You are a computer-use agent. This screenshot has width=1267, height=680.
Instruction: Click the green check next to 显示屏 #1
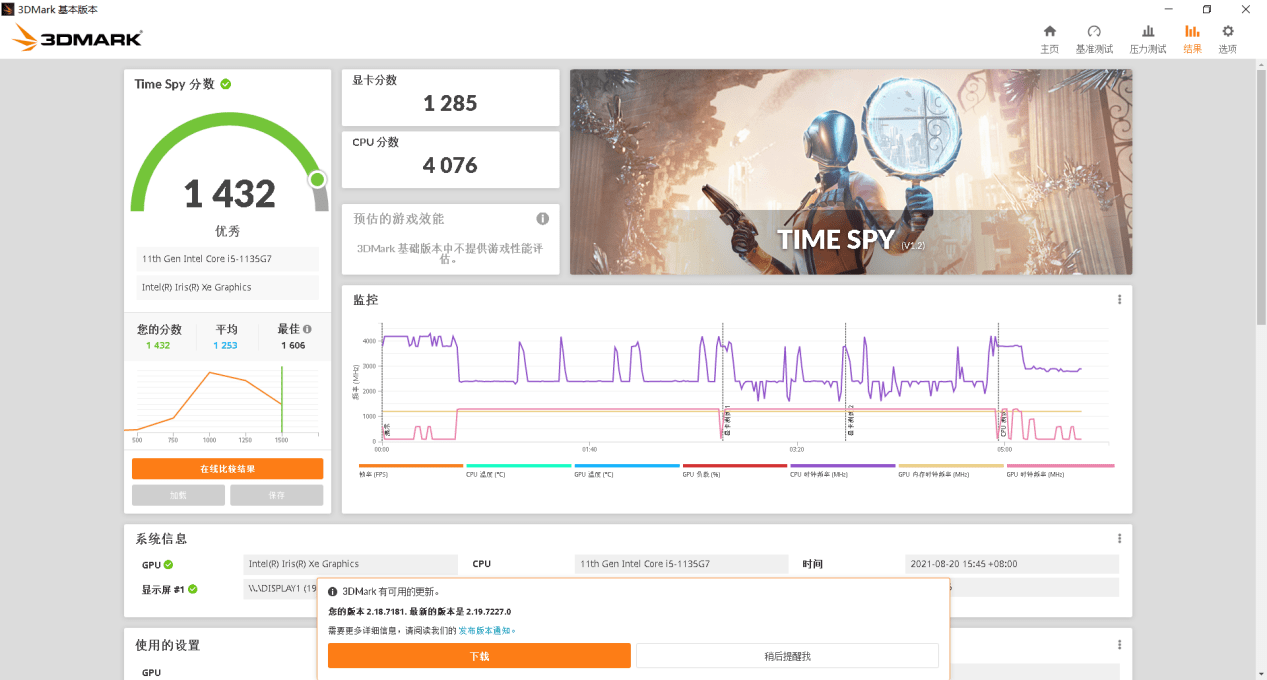(x=192, y=589)
